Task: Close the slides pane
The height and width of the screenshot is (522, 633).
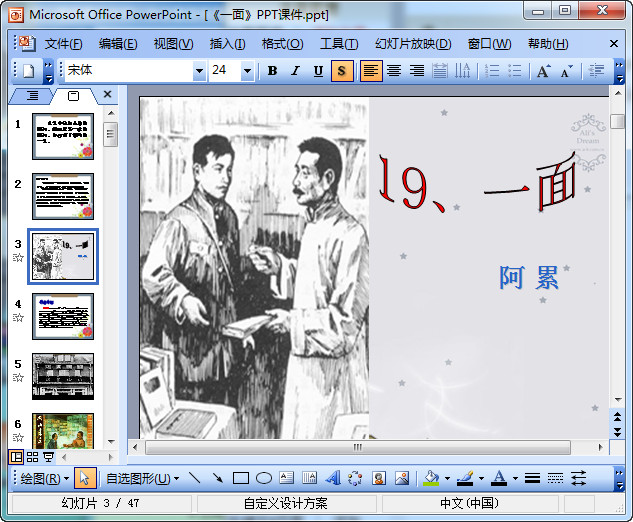Action: click(x=107, y=94)
